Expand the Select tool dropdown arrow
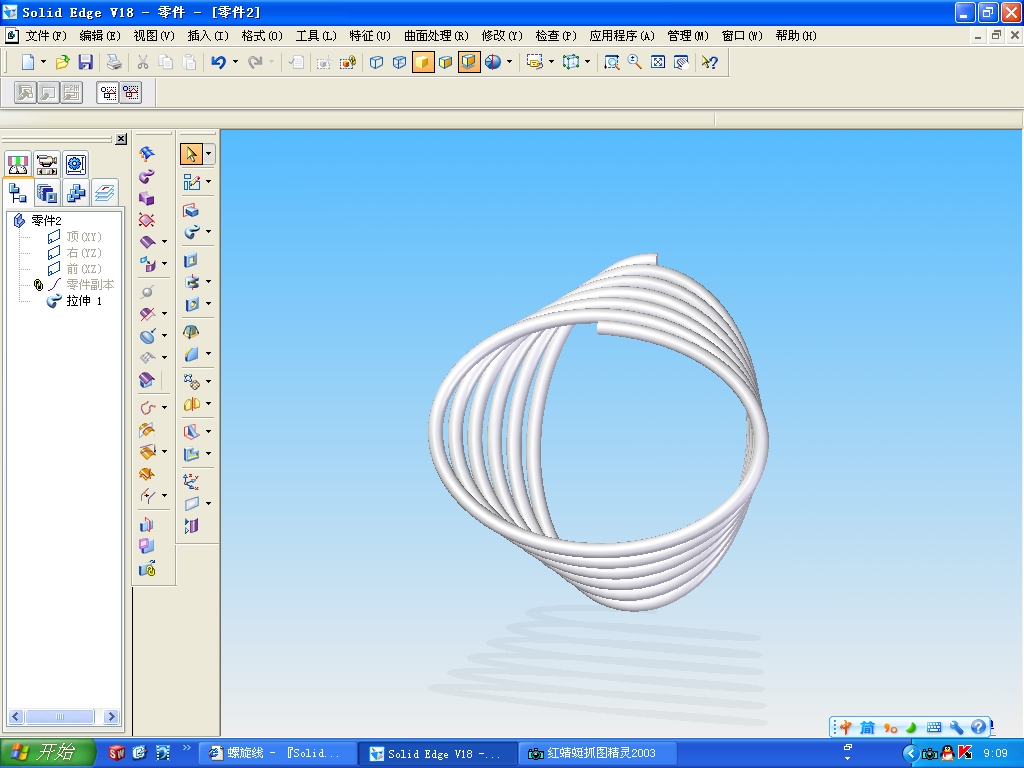The width and height of the screenshot is (1024, 768). coord(208,154)
